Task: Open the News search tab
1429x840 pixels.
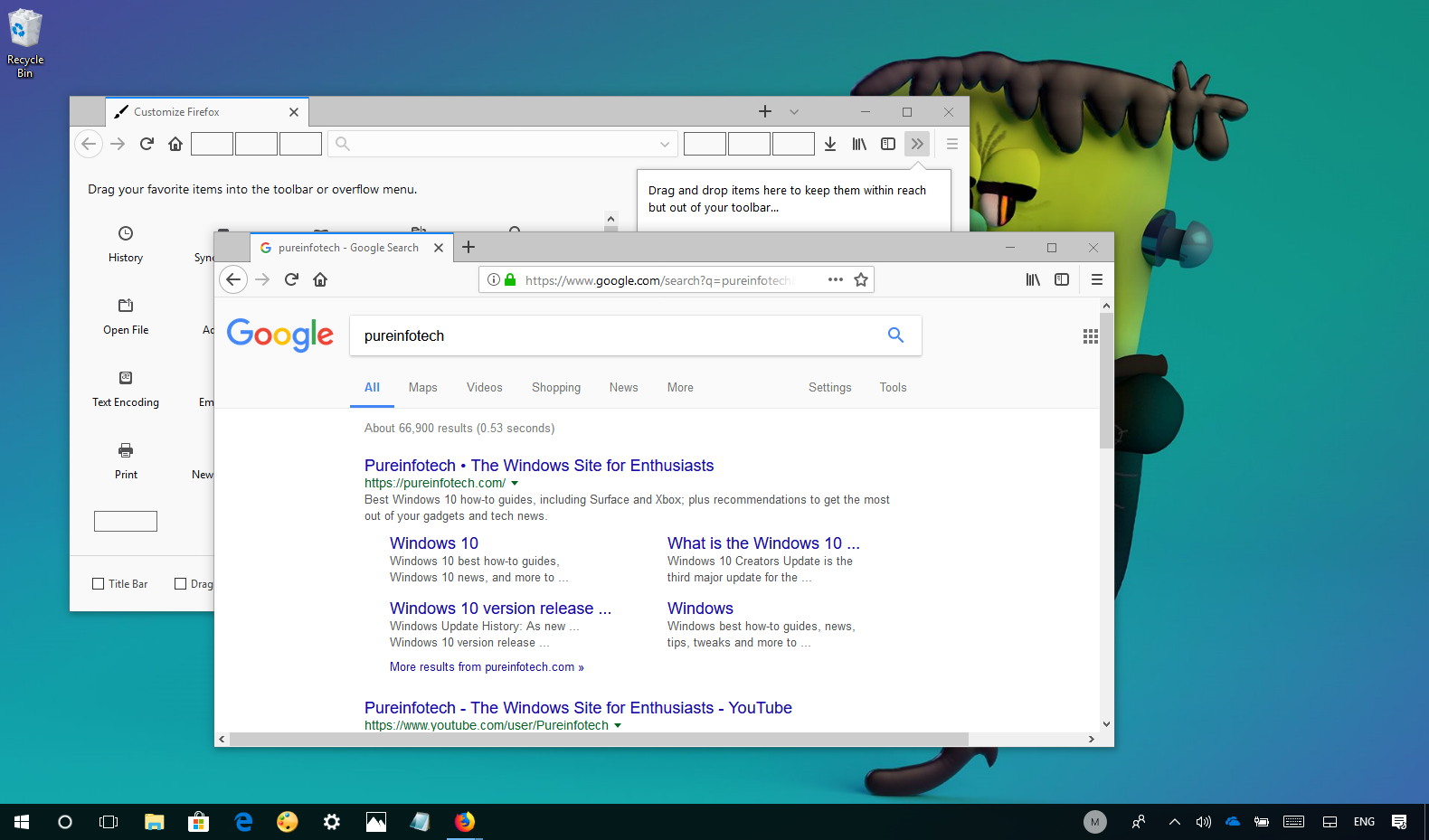Action: [623, 387]
